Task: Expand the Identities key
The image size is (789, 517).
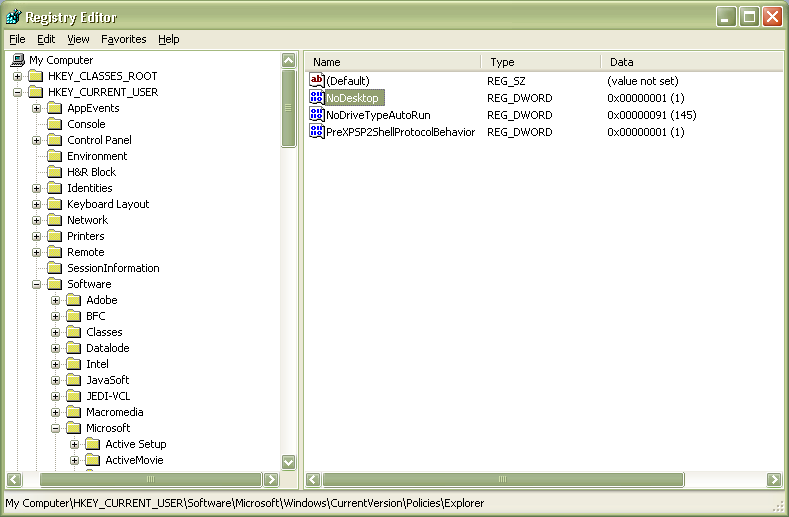Action: tap(36, 189)
